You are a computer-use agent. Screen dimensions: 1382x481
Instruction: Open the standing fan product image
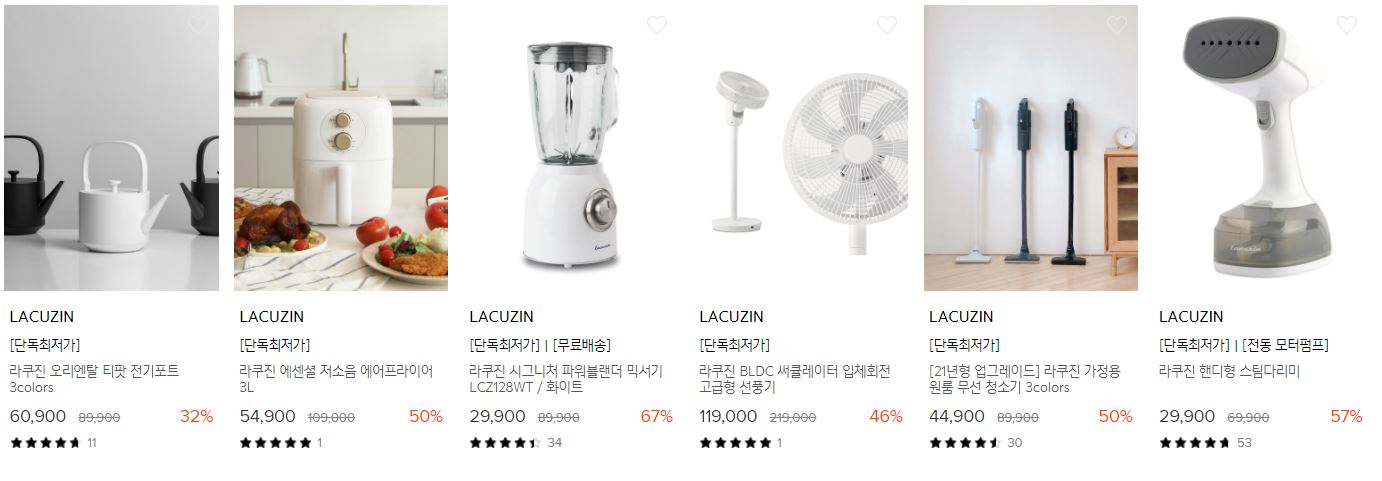[801, 148]
